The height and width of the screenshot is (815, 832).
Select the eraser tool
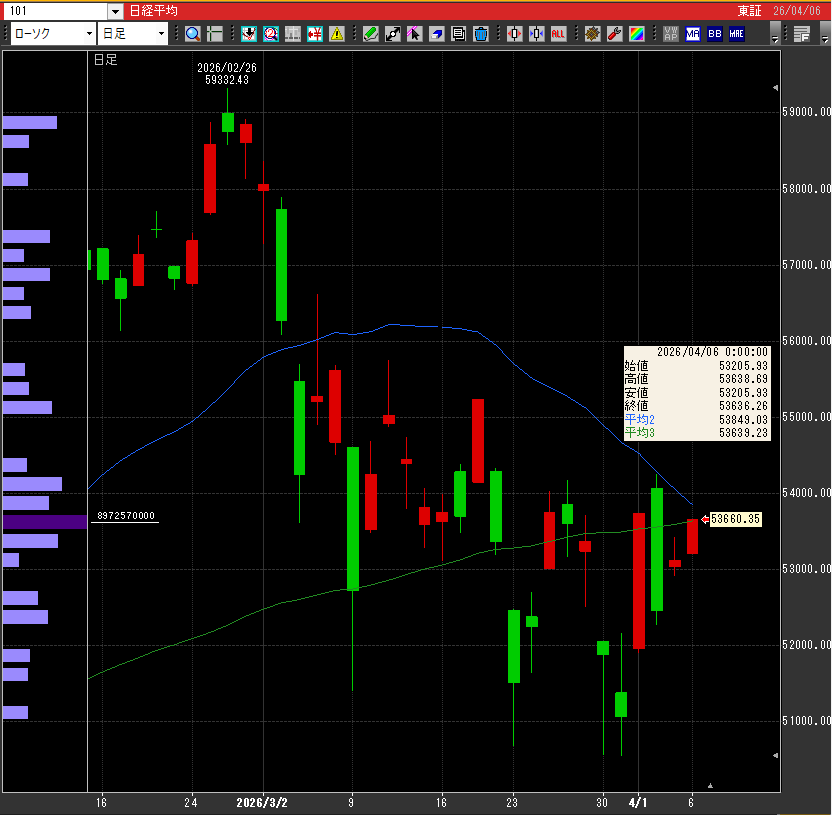coord(437,34)
